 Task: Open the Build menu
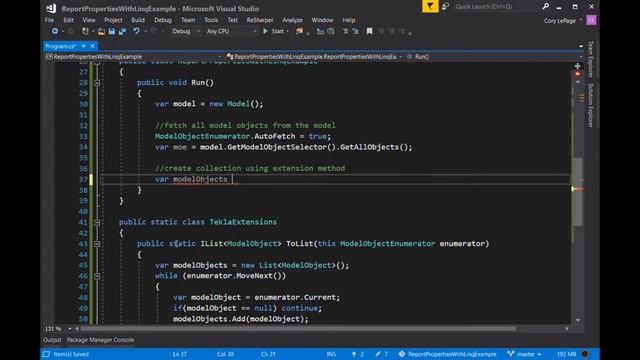click(138, 20)
